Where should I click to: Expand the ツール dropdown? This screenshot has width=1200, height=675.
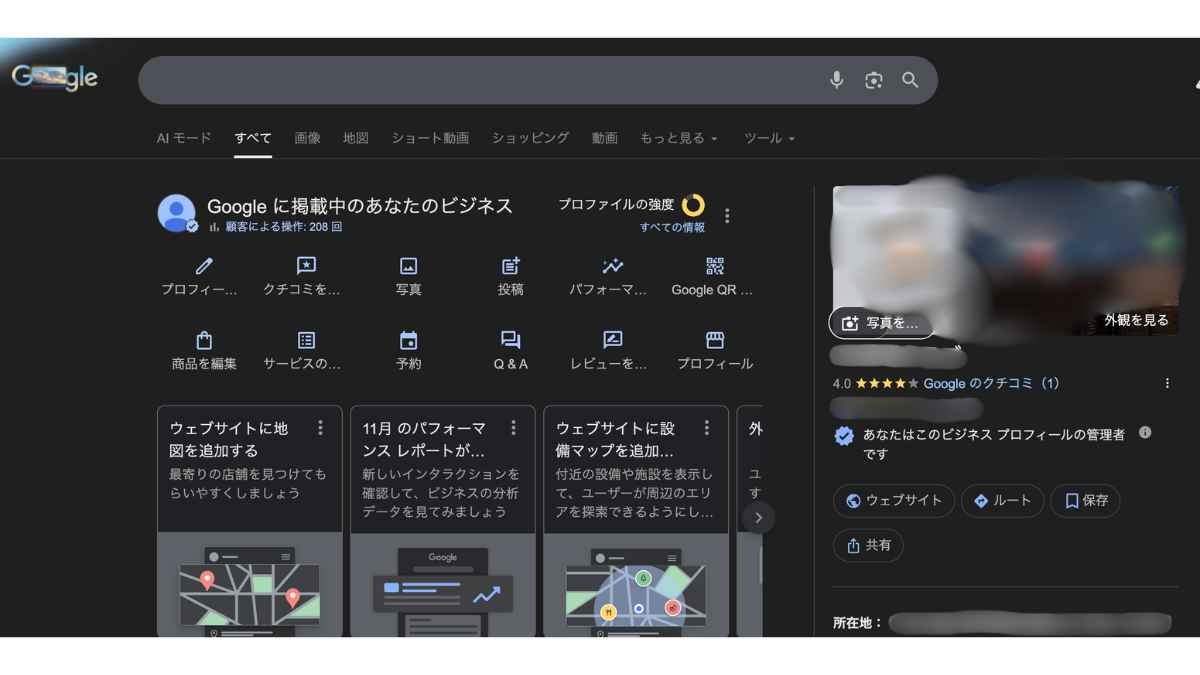pyautogui.click(x=769, y=138)
